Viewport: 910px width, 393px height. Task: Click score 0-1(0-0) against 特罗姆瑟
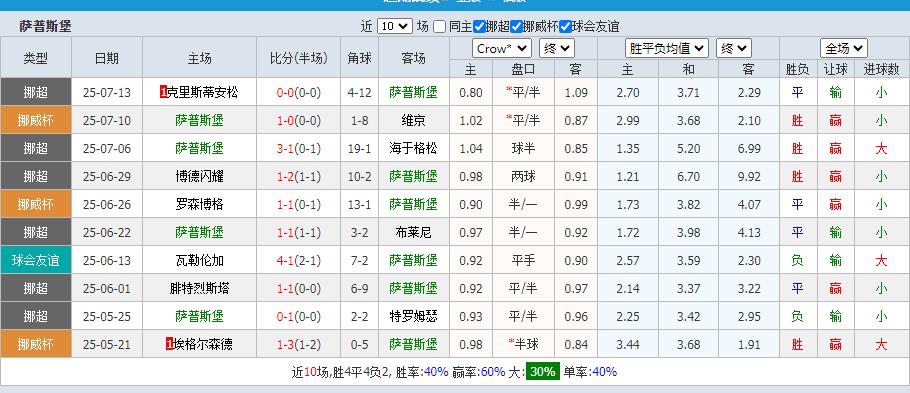[x=298, y=316]
